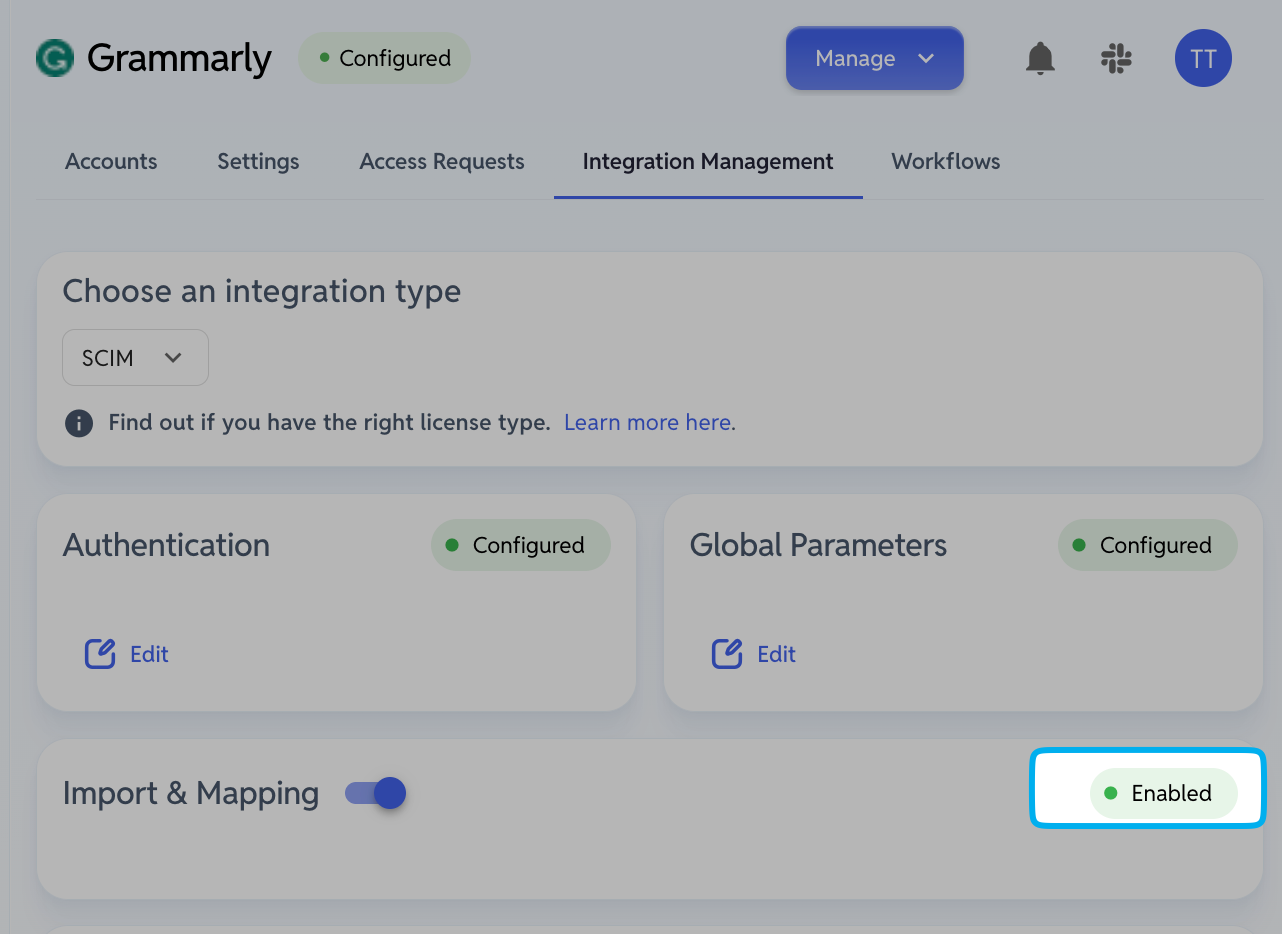1282x934 pixels.
Task: Follow the Learn more here link
Action: click(648, 423)
